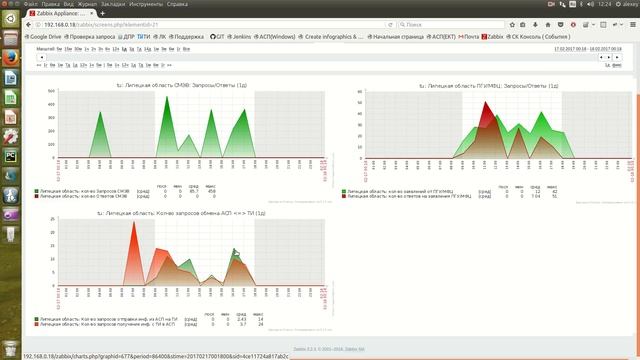
Task: Click the date range link at top right
Action: pyautogui.click(x=587, y=49)
